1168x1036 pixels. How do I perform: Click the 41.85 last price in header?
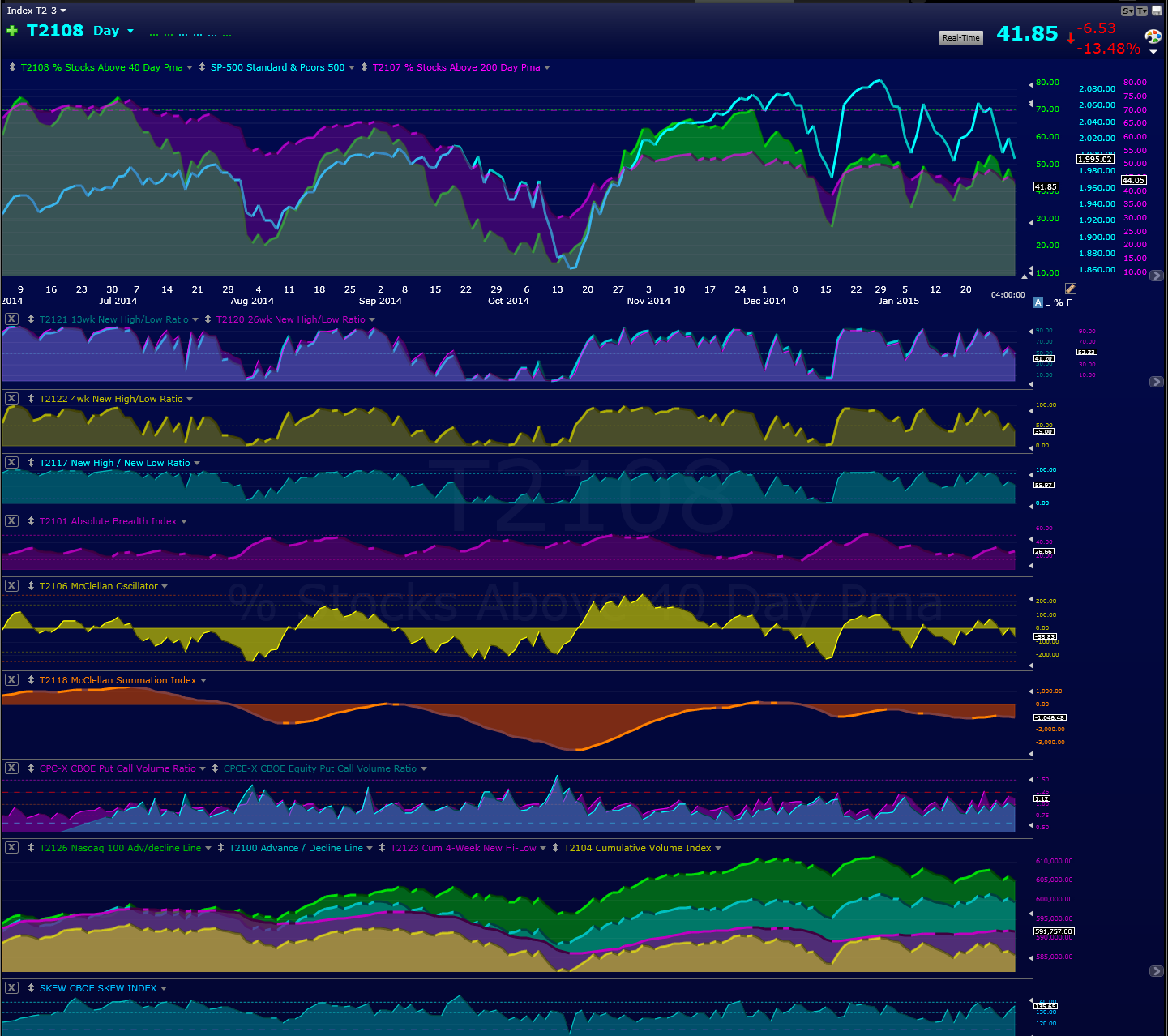pos(1027,33)
